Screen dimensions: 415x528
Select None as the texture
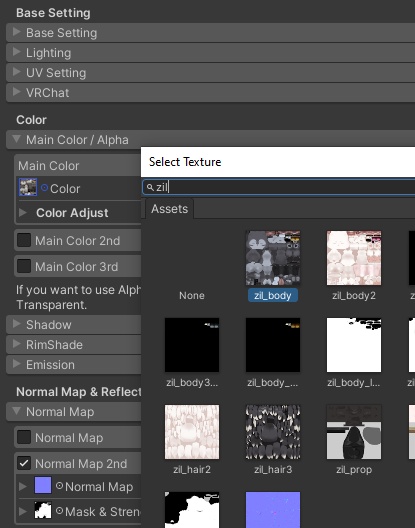[x=192, y=295]
